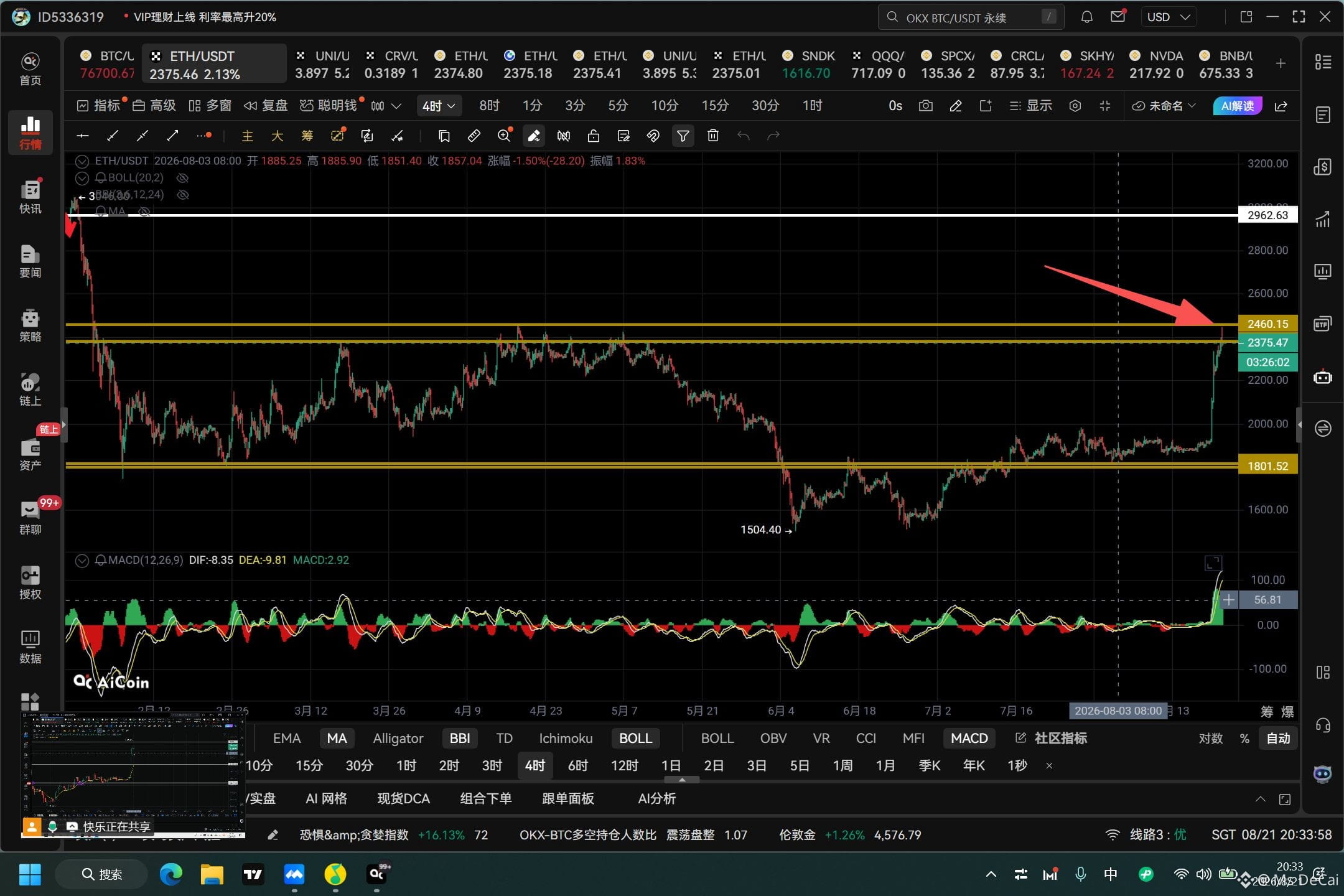Toggle the BBI indicator
This screenshot has height=896, width=1344.
pos(460,739)
